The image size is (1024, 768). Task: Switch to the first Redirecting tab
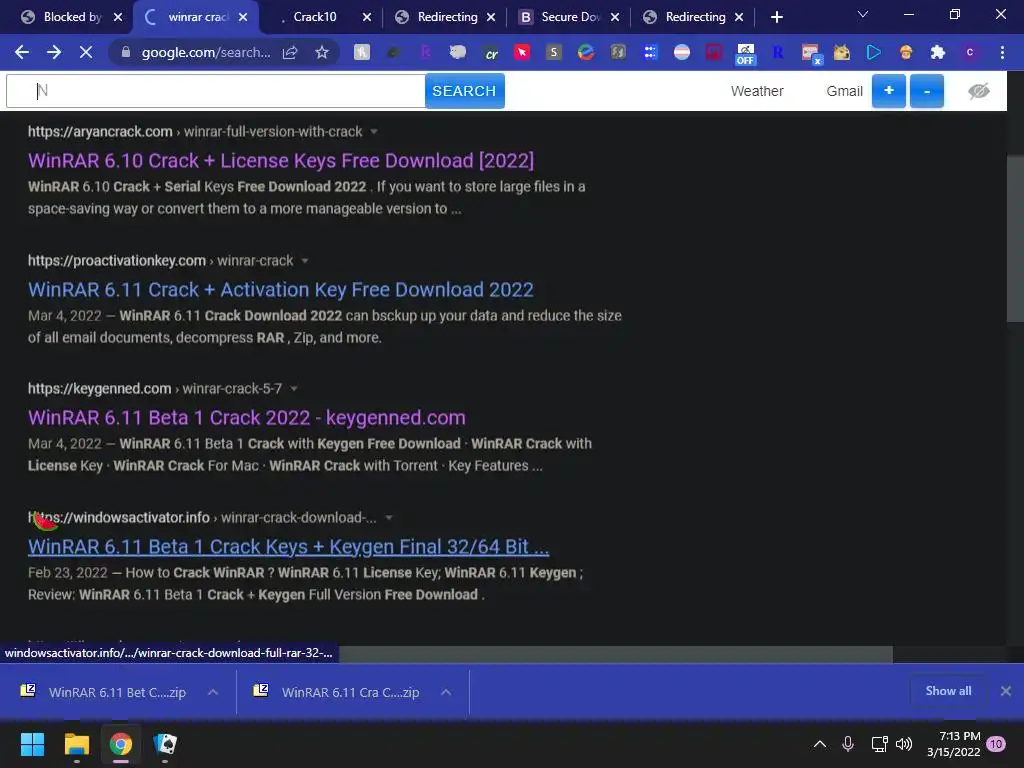point(447,17)
